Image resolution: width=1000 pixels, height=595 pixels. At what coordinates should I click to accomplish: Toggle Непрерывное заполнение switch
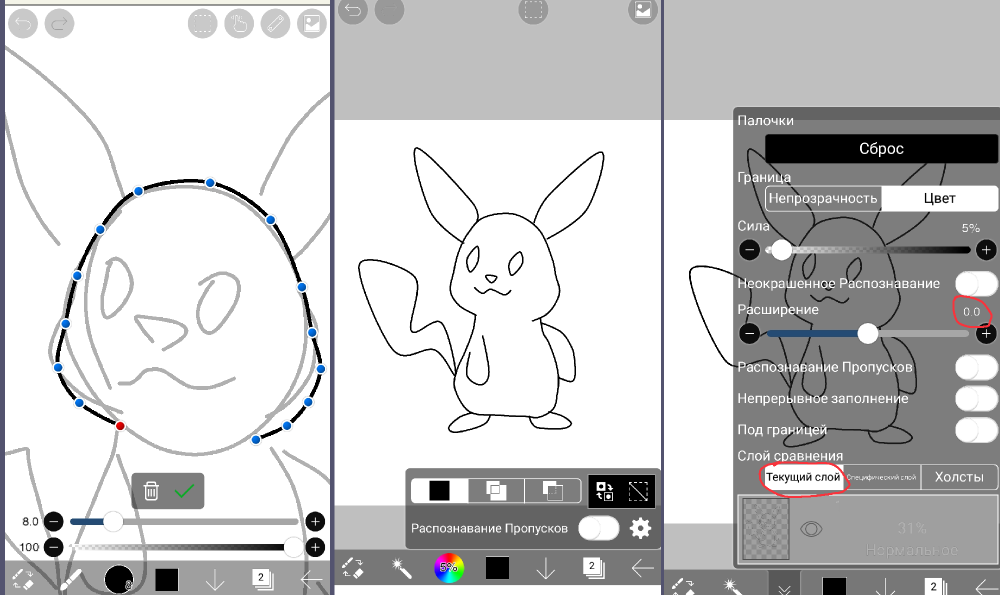tap(976, 399)
